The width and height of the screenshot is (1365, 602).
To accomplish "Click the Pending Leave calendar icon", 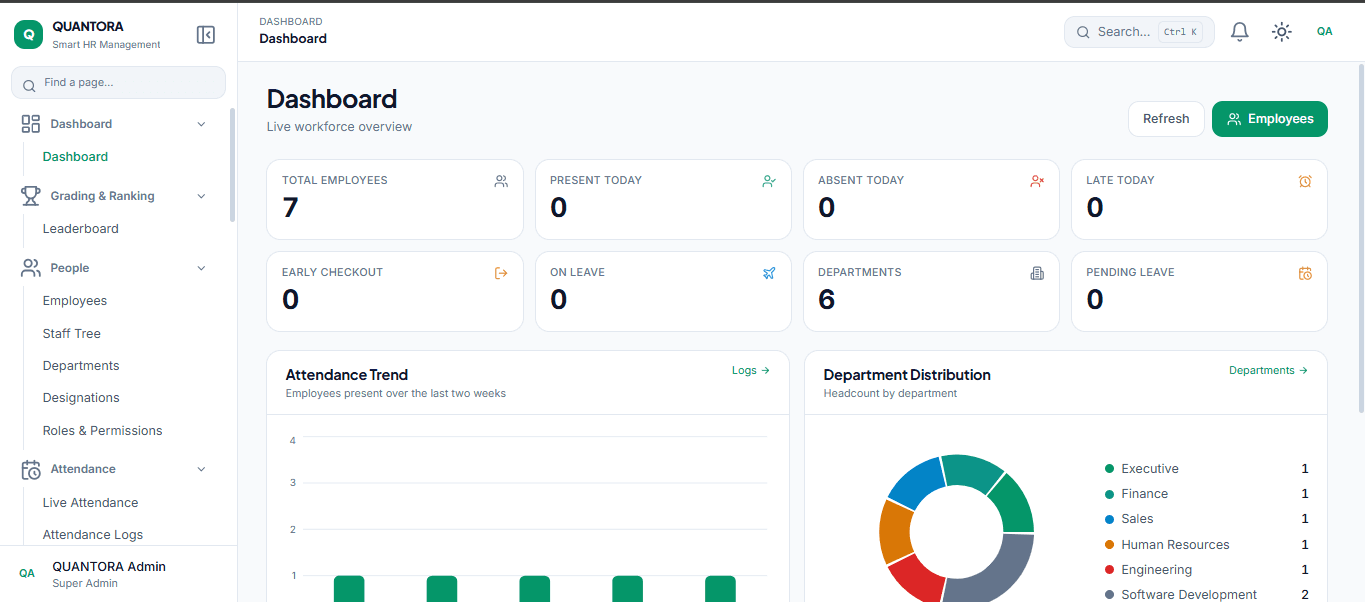I will pyautogui.click(x=1305, y=273).
